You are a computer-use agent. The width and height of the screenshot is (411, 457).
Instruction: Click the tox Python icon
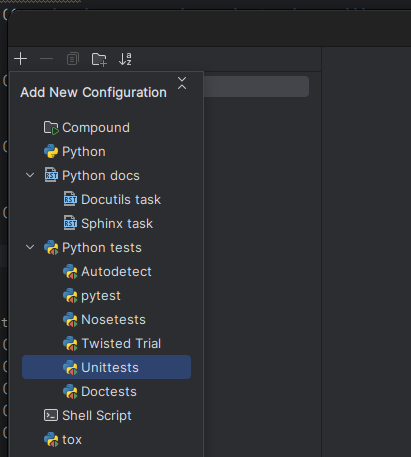51,439
